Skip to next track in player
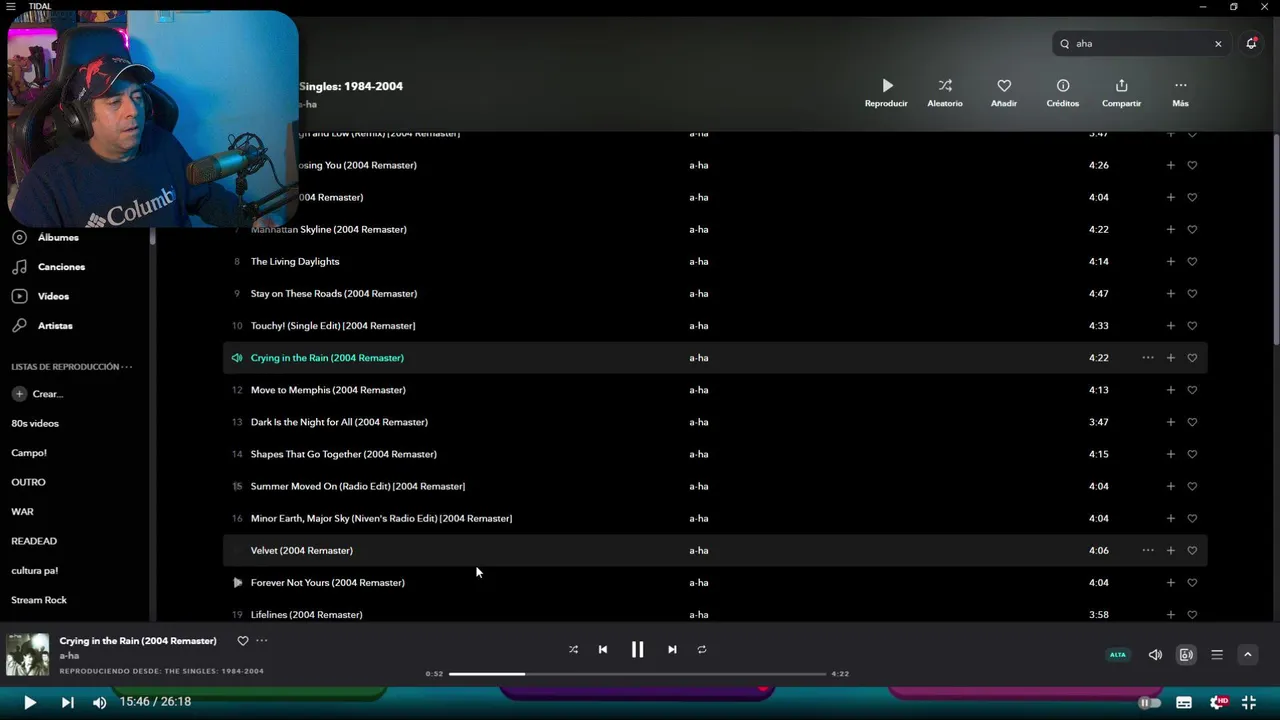The image size is (1280, 720). point(672,650)
